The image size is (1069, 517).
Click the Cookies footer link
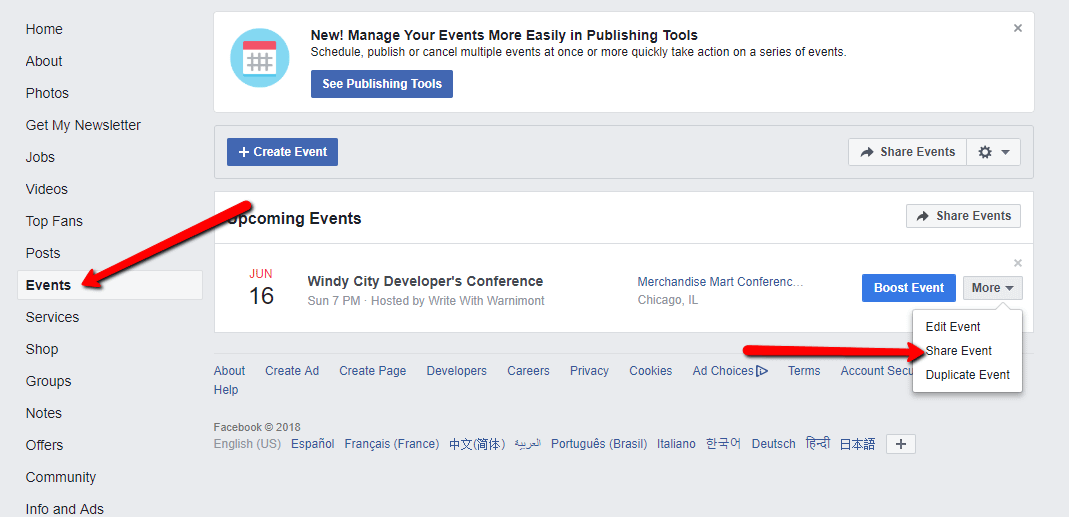[x=650, y=371]
